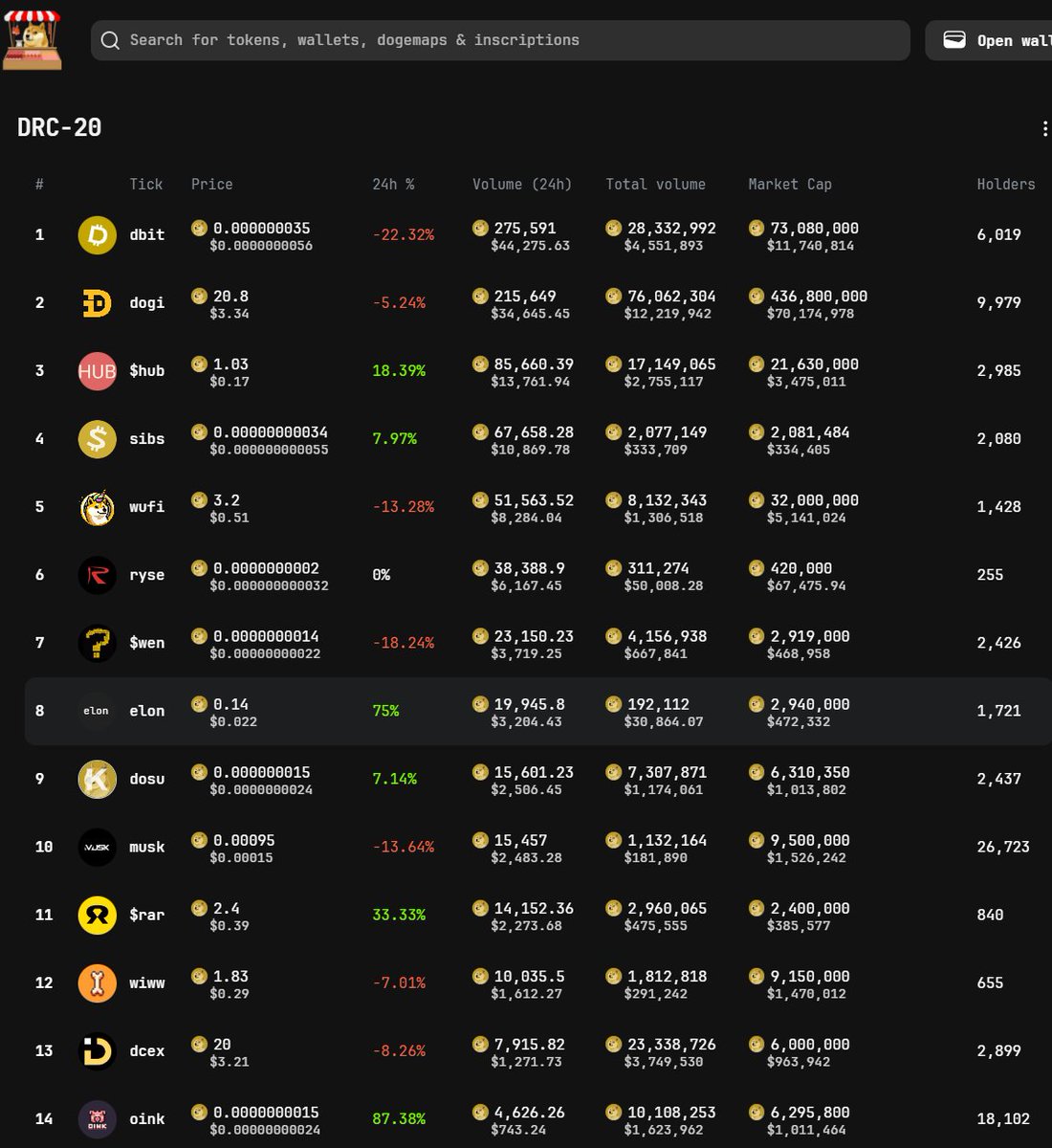Click the search field for tokens and wallets
Viewport: 1052px width, 1148px height.
click(500, 40)
